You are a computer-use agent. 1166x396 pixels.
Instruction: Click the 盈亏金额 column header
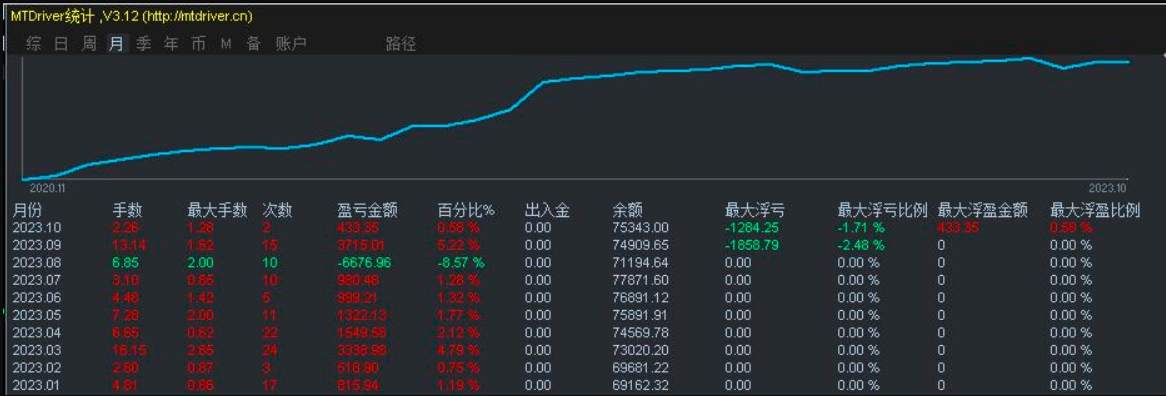367,210
